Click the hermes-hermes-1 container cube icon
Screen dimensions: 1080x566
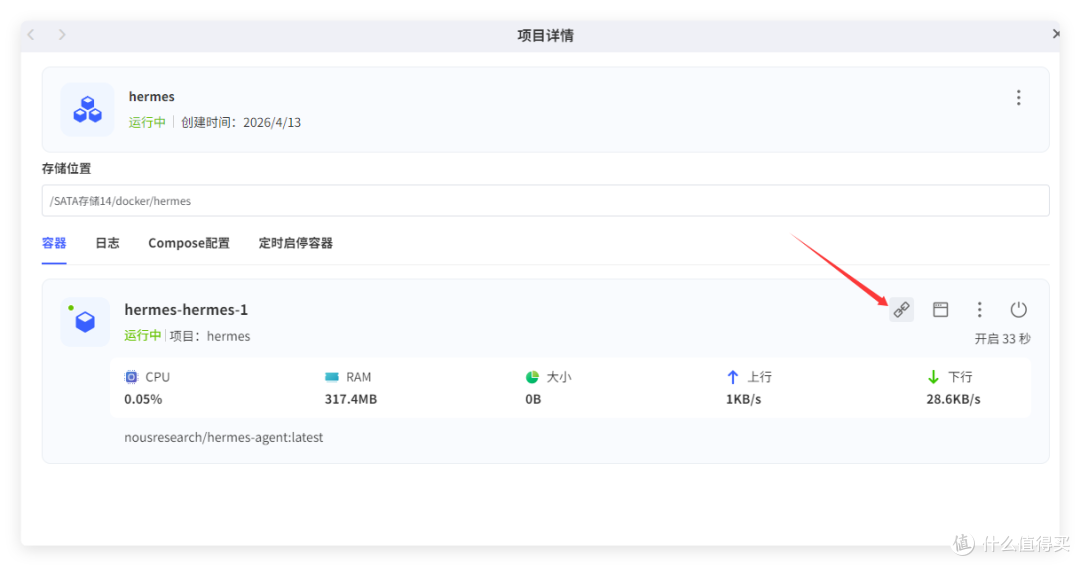[85, 322]
